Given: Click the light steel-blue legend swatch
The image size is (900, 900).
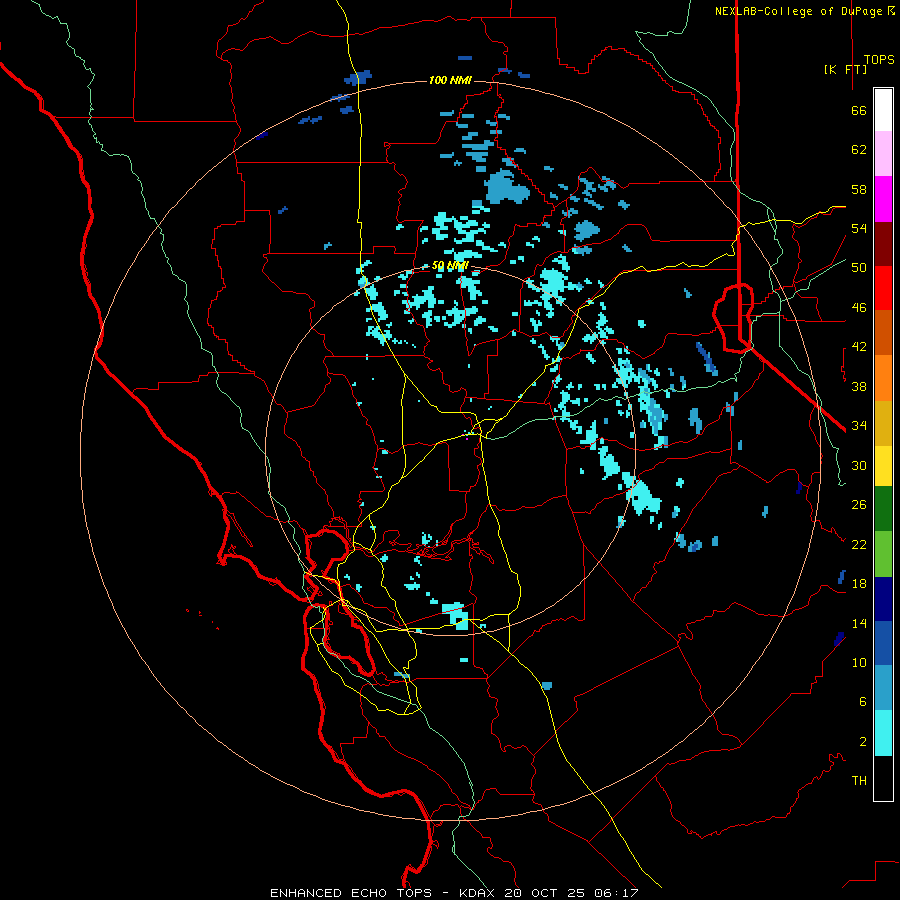Looking at the screenshot, I should tap(883, 688).
